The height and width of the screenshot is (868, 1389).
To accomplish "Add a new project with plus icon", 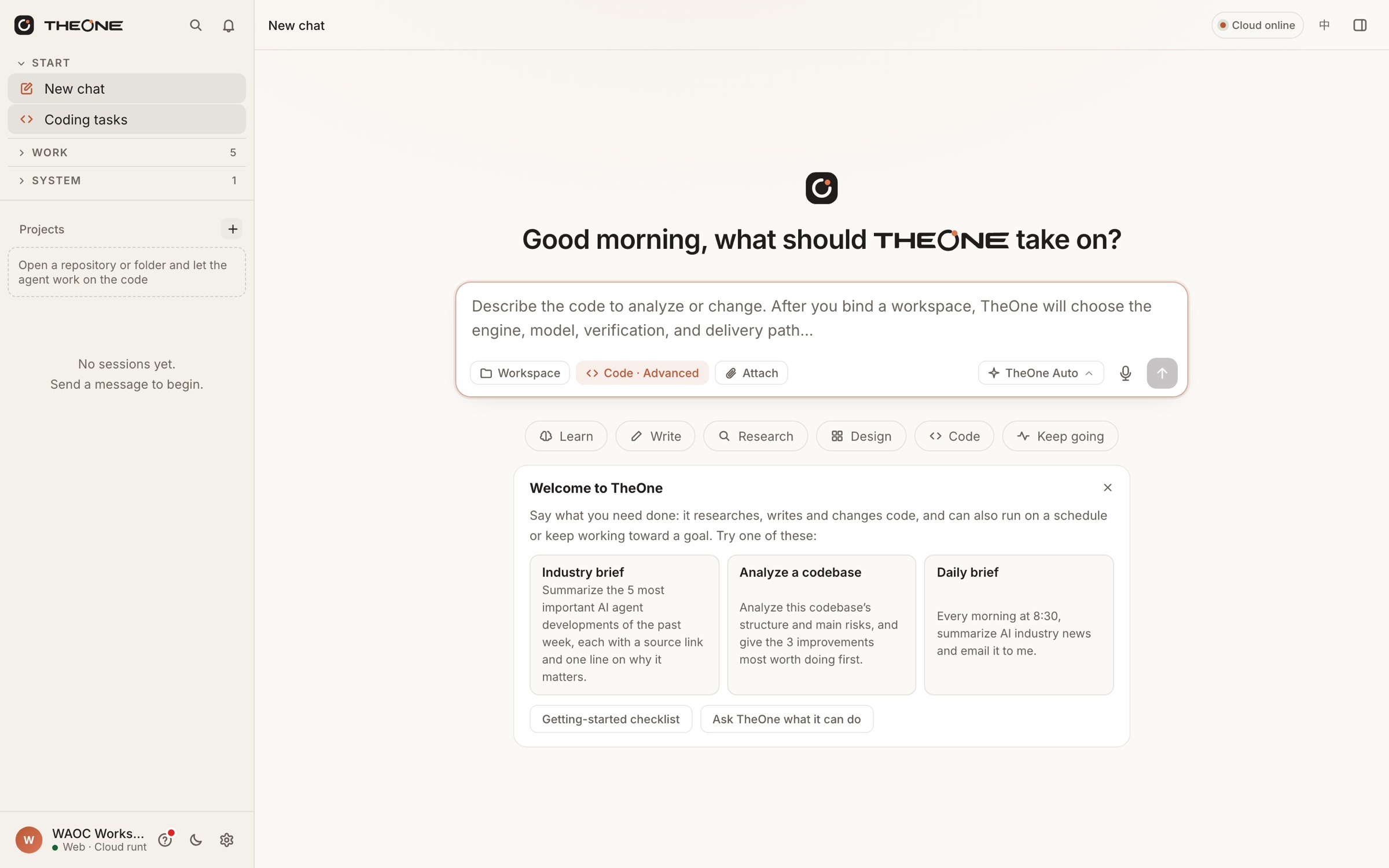I will [232, 229].
